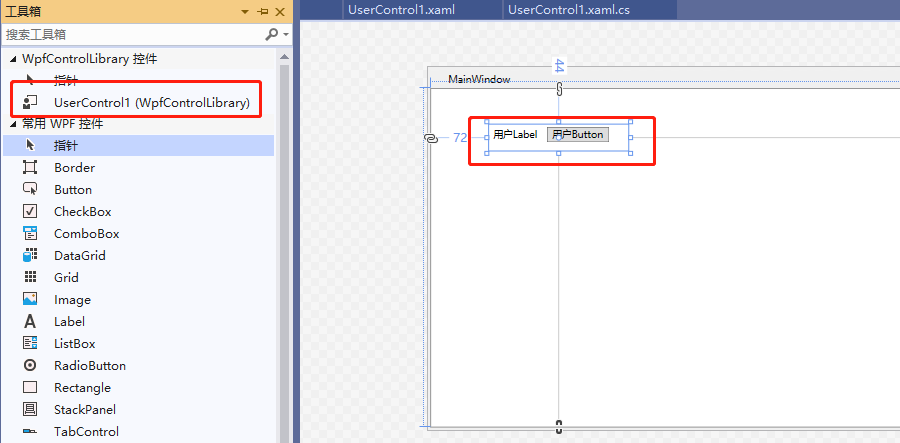Select the Rectangle control icon

pos(30,387)
